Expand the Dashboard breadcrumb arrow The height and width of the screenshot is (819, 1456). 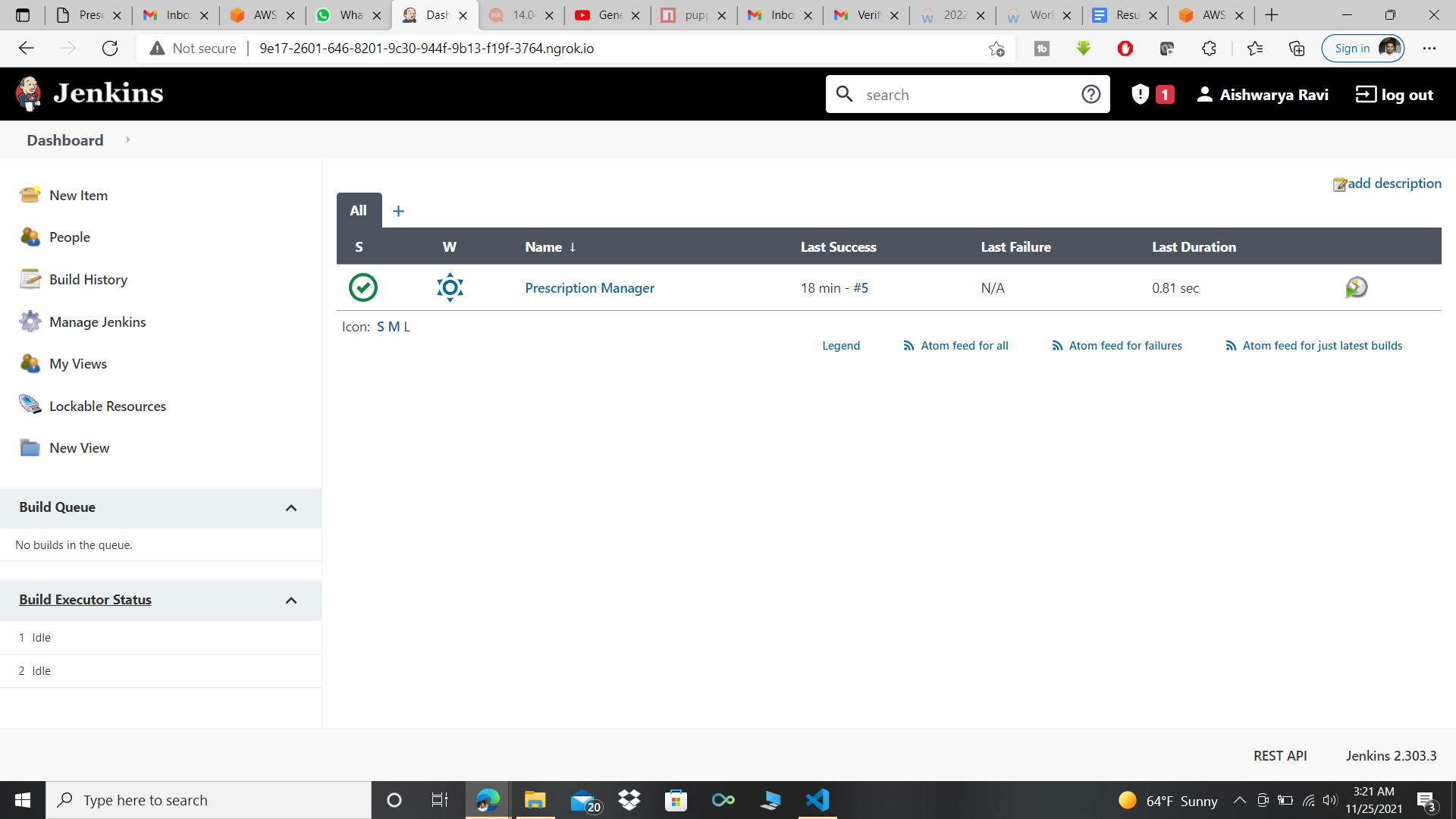[128, 140]
